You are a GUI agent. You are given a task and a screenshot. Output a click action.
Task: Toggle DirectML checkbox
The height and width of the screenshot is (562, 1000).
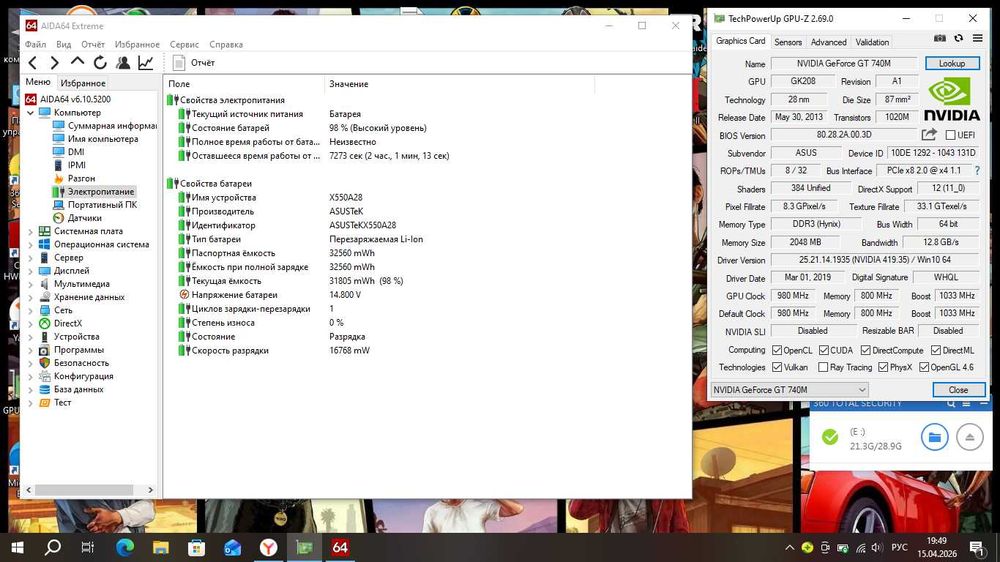(x=936, y=350)
